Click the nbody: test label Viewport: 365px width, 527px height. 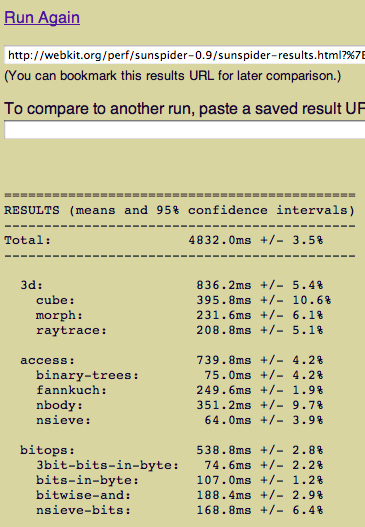point(59,405)
